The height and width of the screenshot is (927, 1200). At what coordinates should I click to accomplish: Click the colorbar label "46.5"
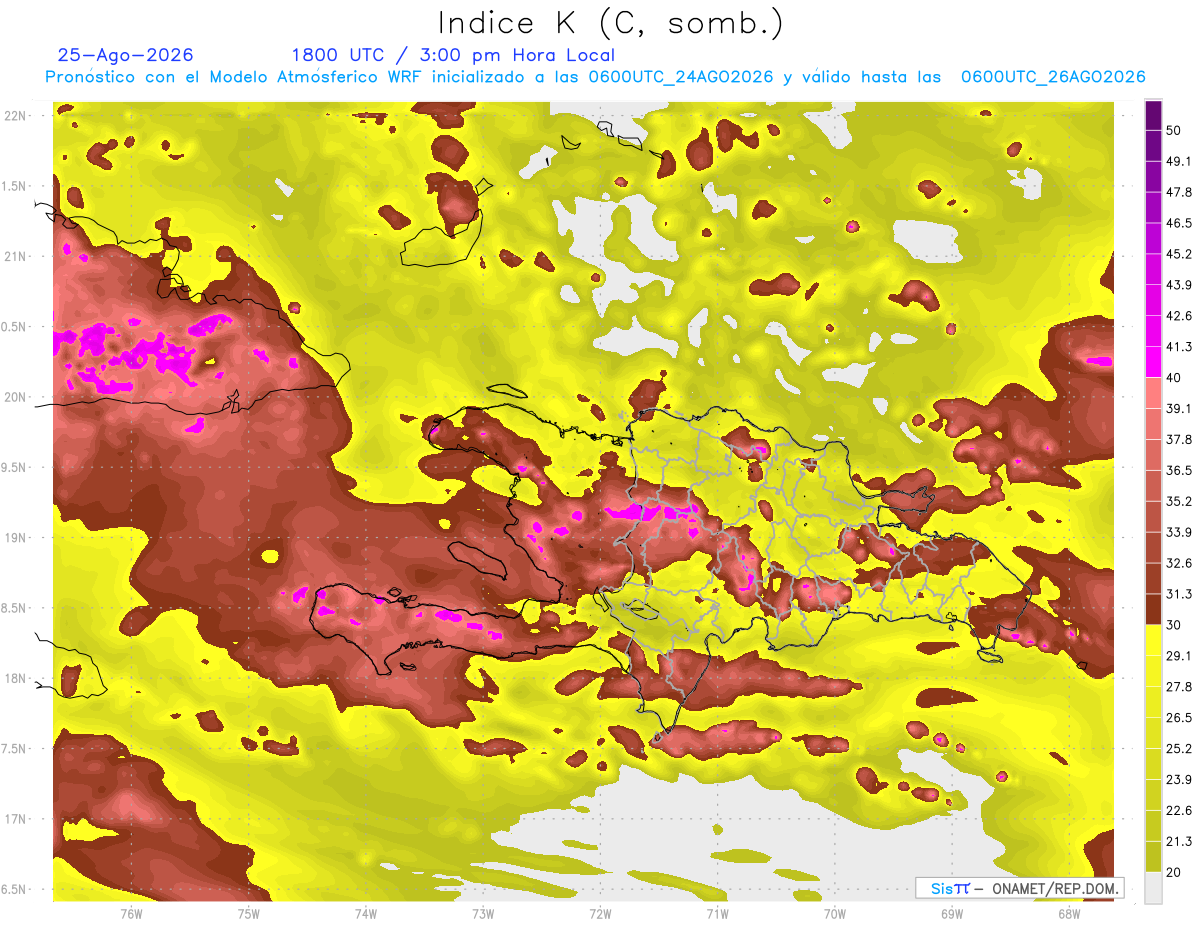1179,223
